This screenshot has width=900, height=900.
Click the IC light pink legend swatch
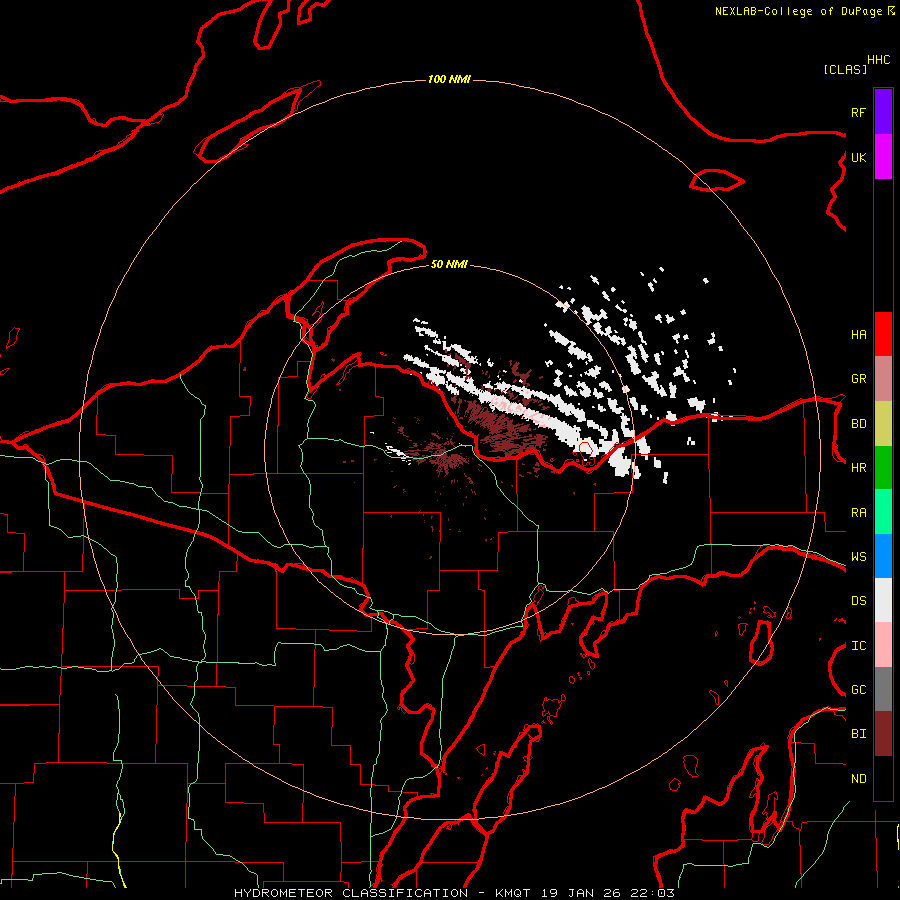coord(883,645)
